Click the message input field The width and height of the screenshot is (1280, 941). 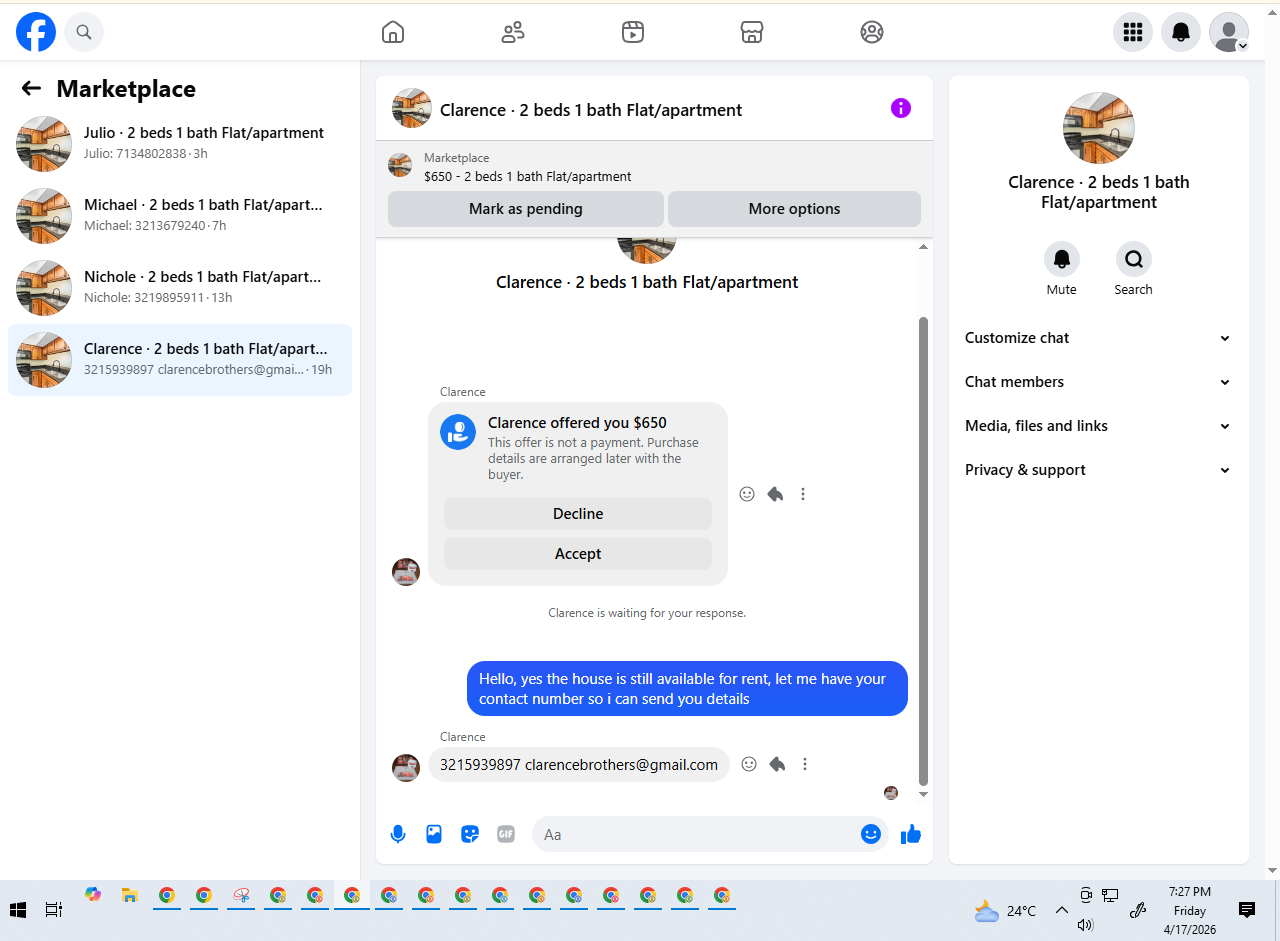tap(695, 834)
